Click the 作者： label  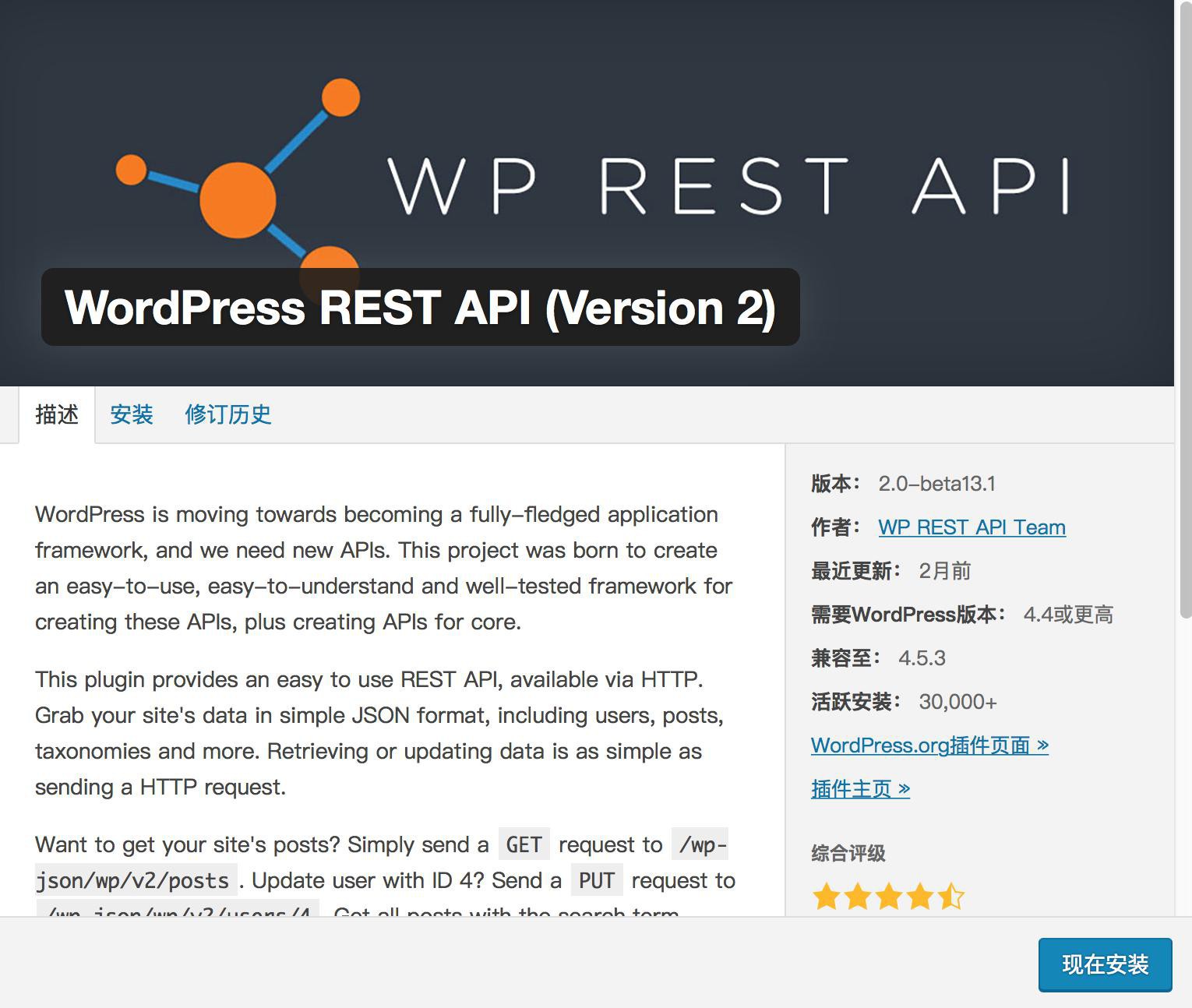pos(836,527)
